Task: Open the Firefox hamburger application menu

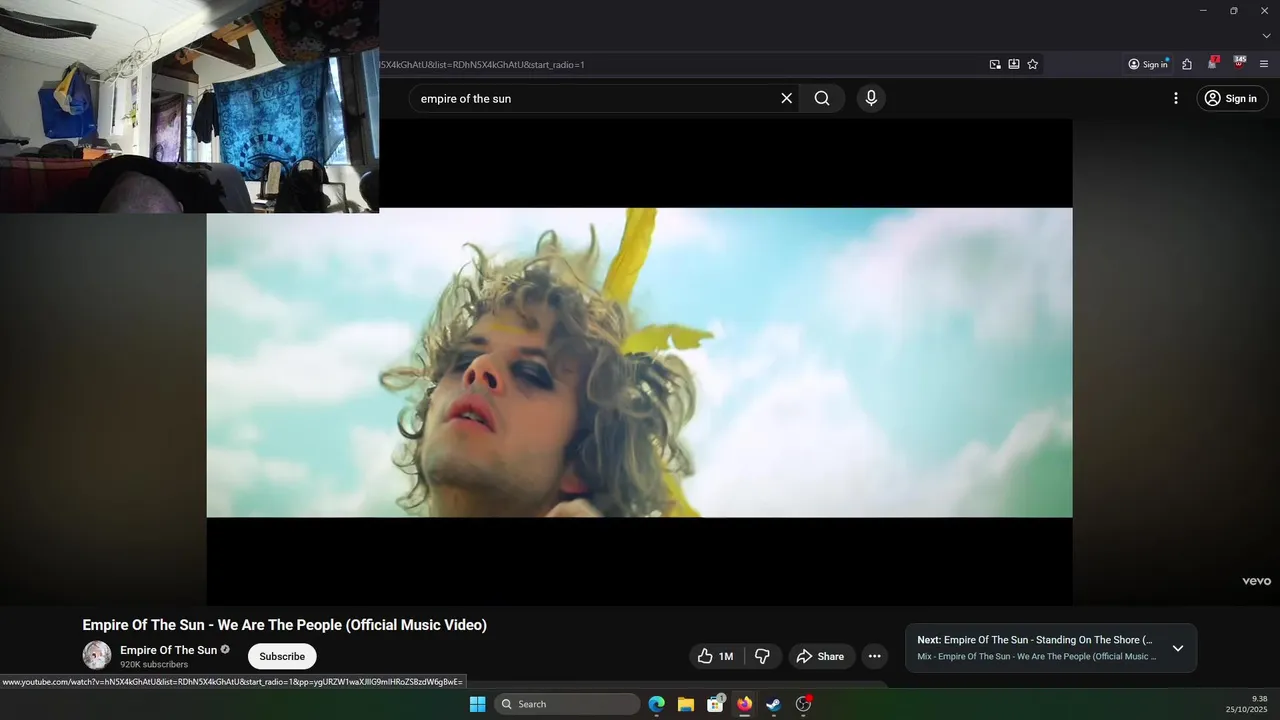Action: 1264,64
